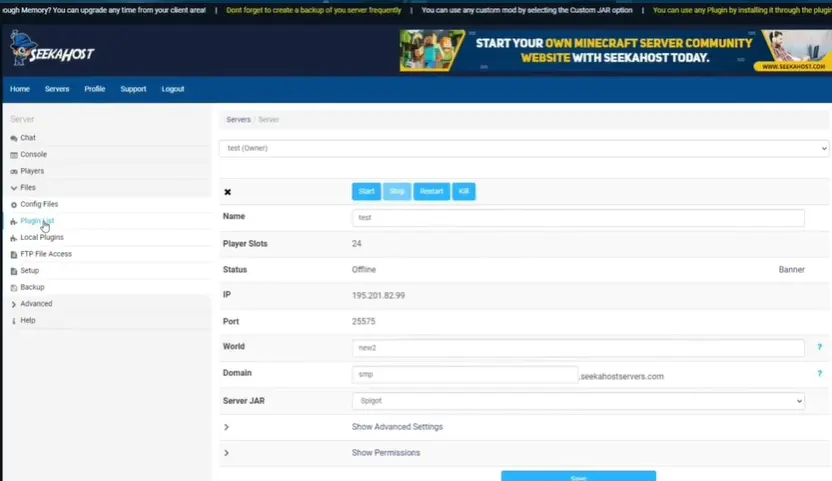The image size is (832, 481).
Task: Click the Console icon in sidebar
Action: pyautogui.click(x=14, y=155)
